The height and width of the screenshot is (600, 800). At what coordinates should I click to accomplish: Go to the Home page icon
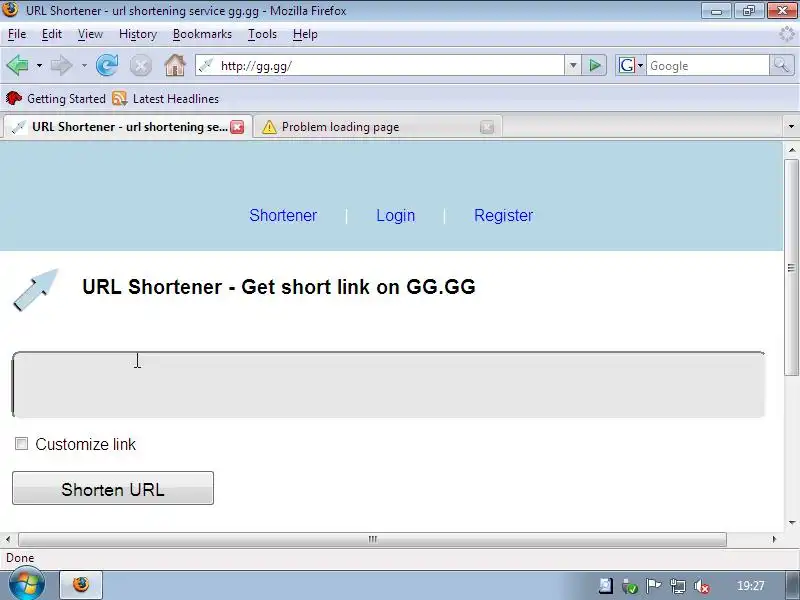pyautogui.click(x=174, y=65)
